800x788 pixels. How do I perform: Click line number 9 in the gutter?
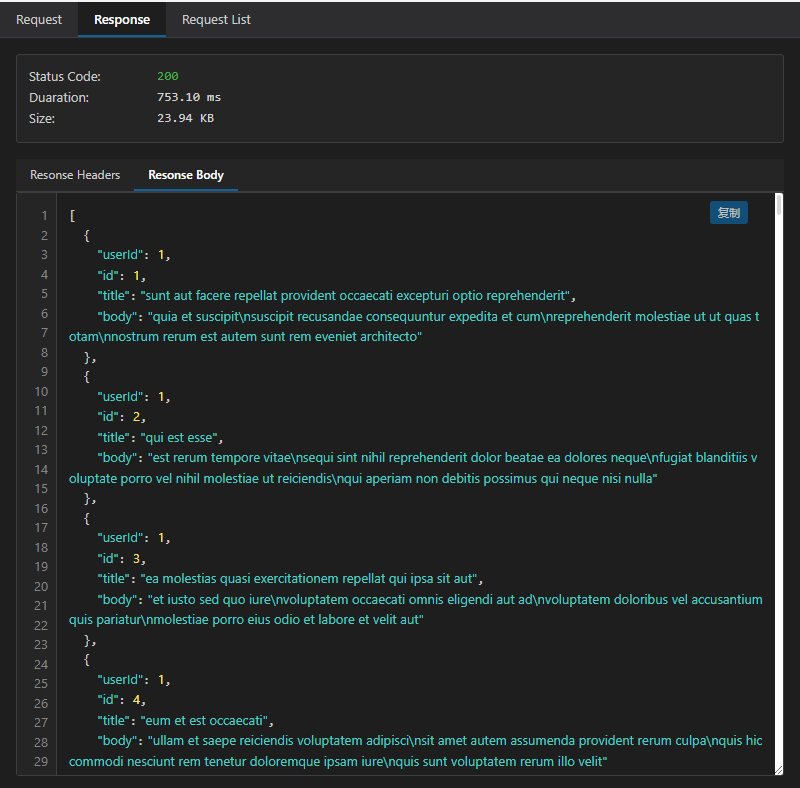44,372
